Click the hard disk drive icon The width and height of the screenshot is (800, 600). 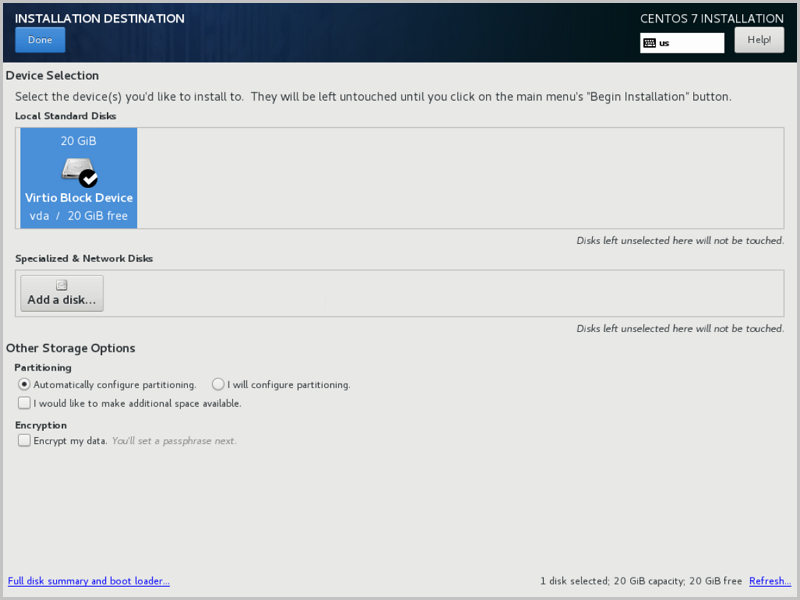coord(76,168)
